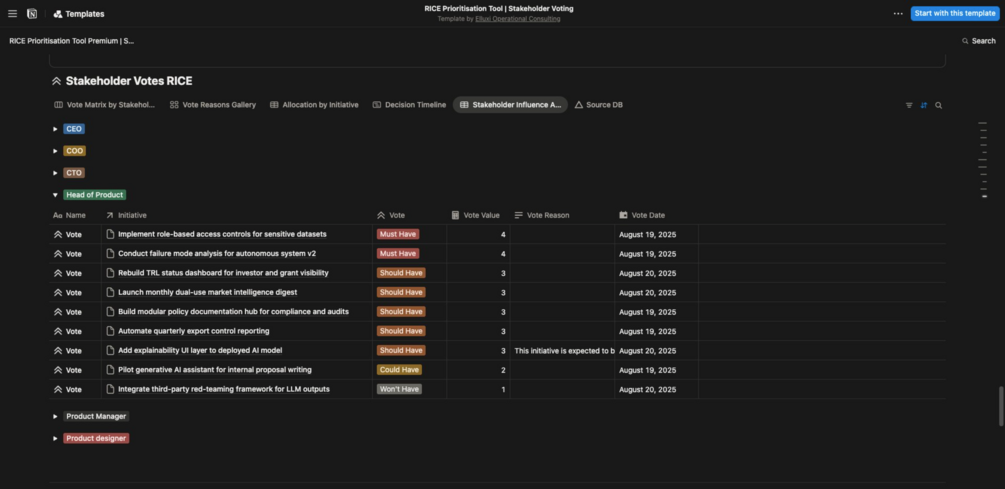
Task: Click the Vote Date column header
Action: pyautogui.click(x=656, y=215)
